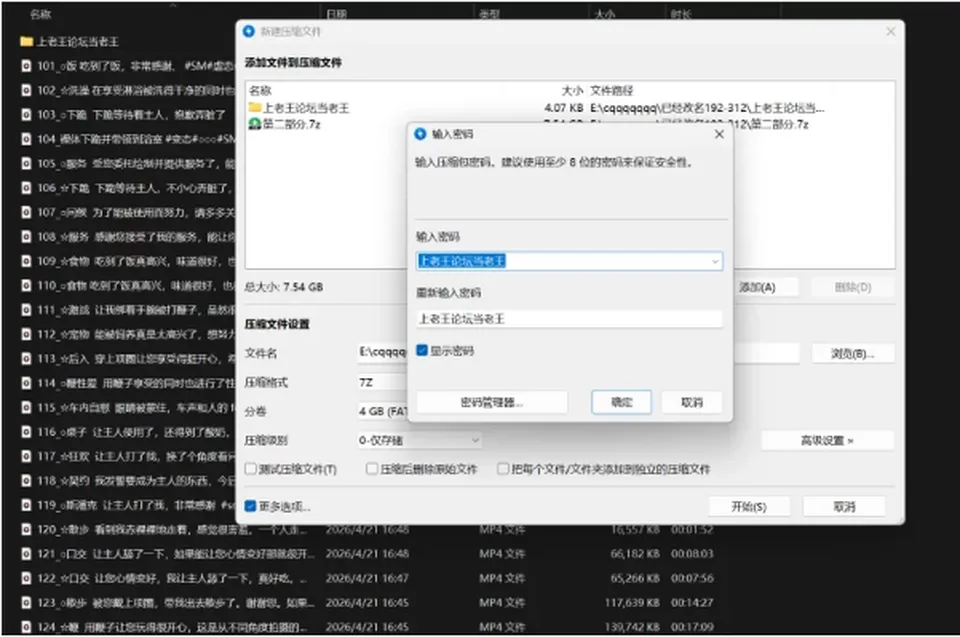Image resolution: width=960 pixels, height=637 pixels.
Task: Check the separate-archive-per-file/folder (独立的压缩文件) option
Action: [503, 469]
